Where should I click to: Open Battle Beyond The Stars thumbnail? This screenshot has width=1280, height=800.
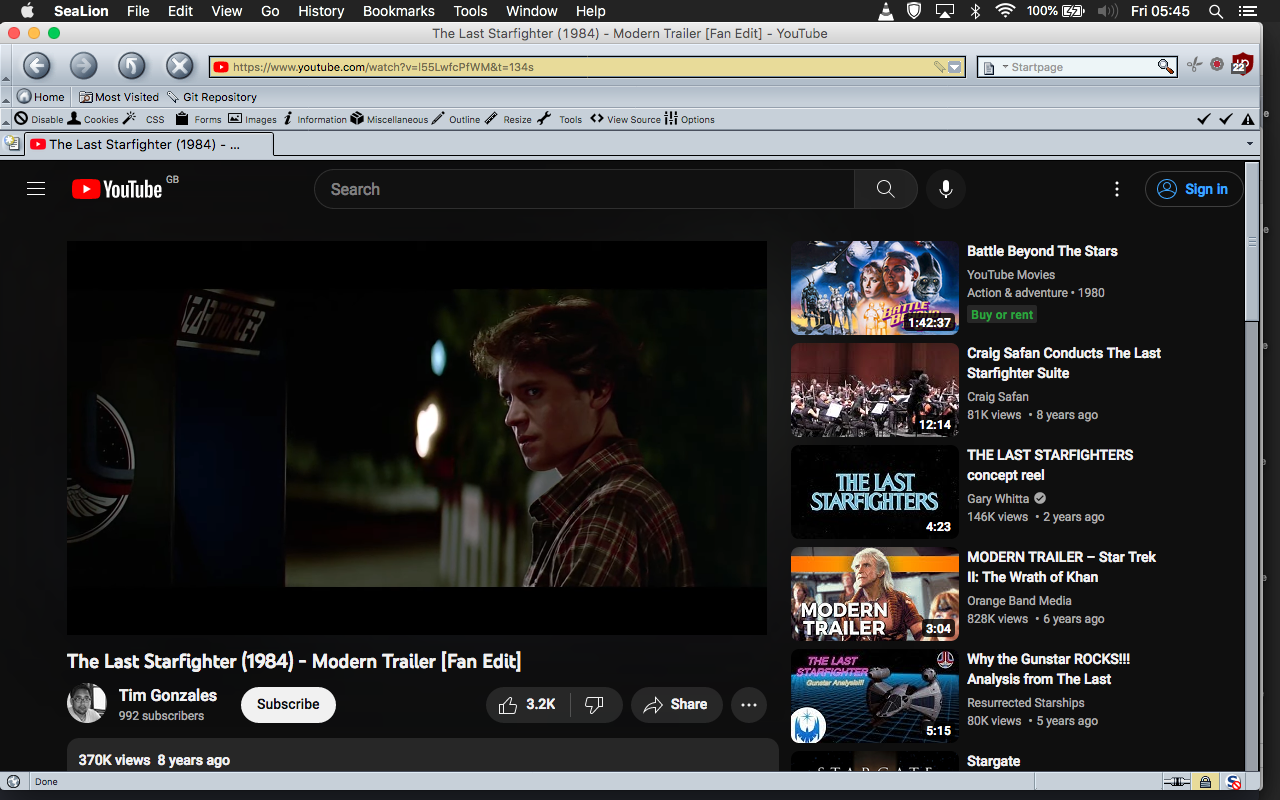coord(875,288)
